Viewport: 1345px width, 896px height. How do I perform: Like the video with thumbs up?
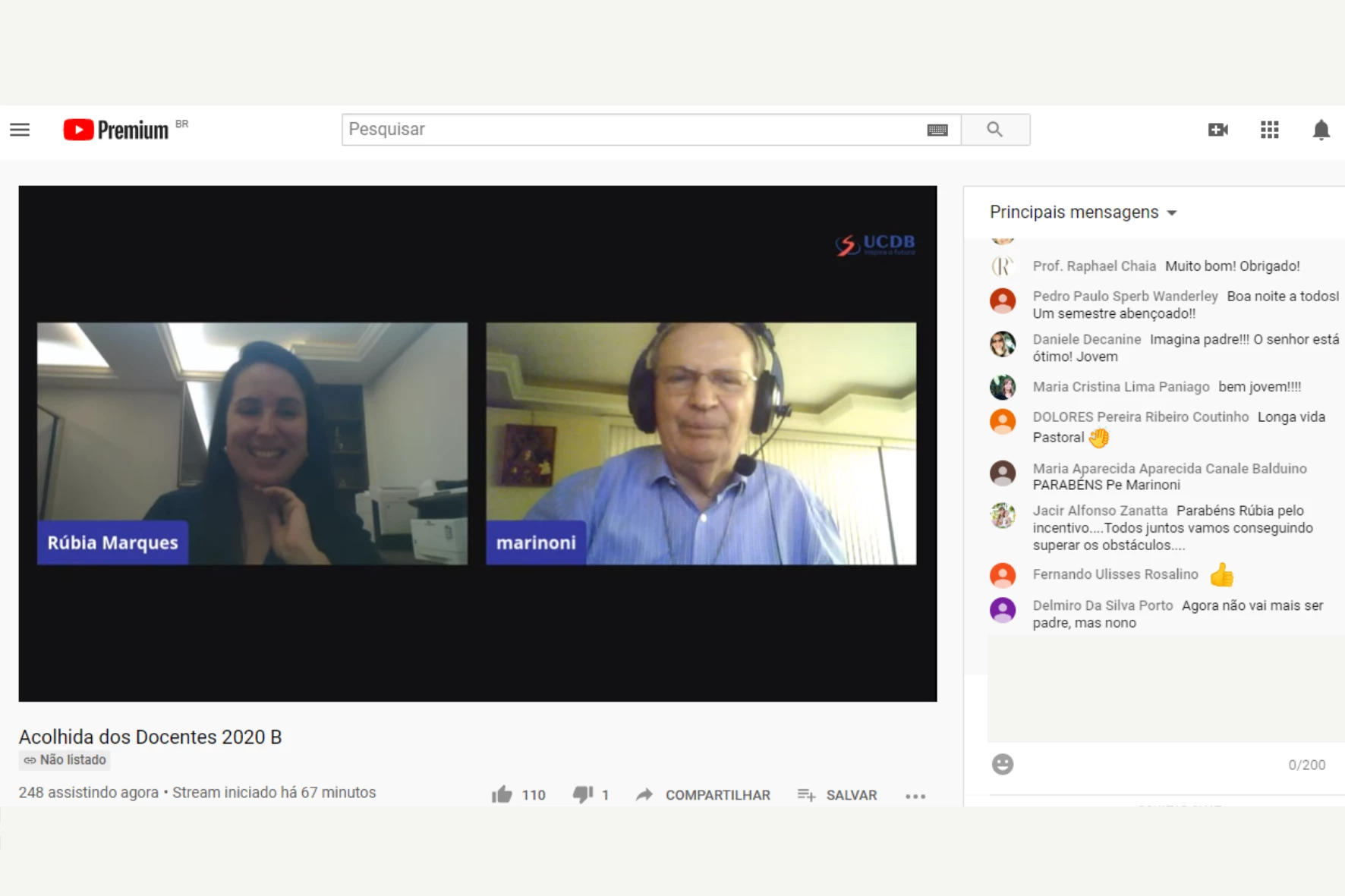click(x=502, y=794)
